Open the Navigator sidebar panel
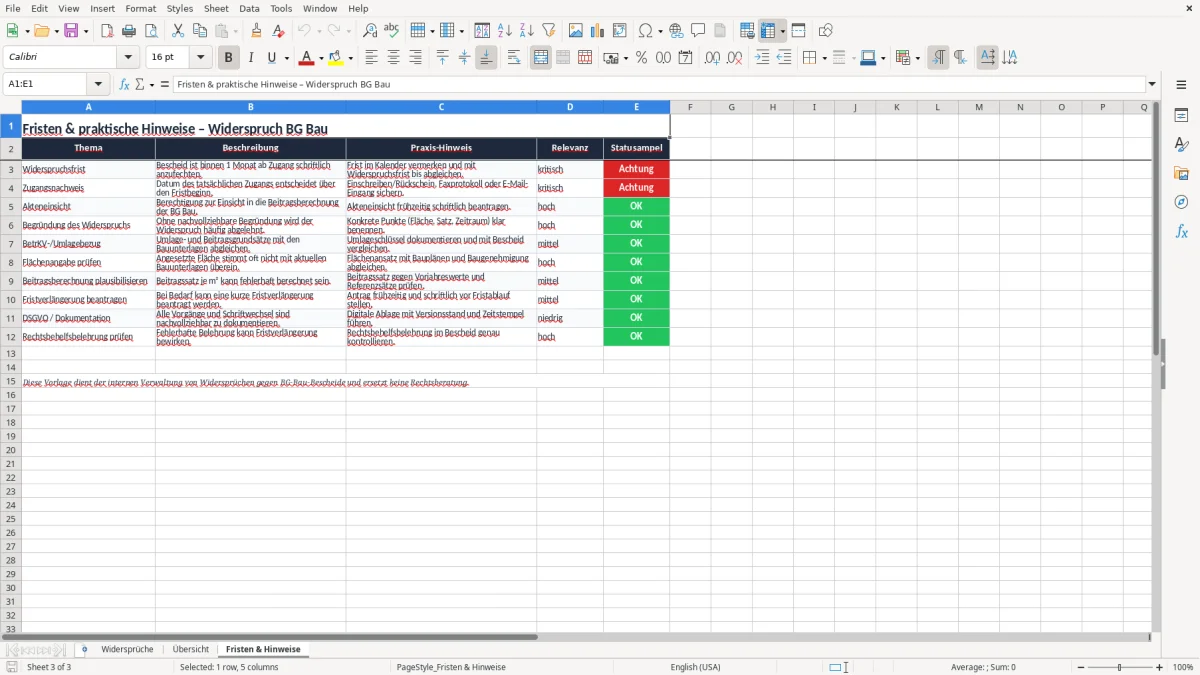Viewport: 1200px width, 675px height. pyautogui.click(x=1181, y=202)
